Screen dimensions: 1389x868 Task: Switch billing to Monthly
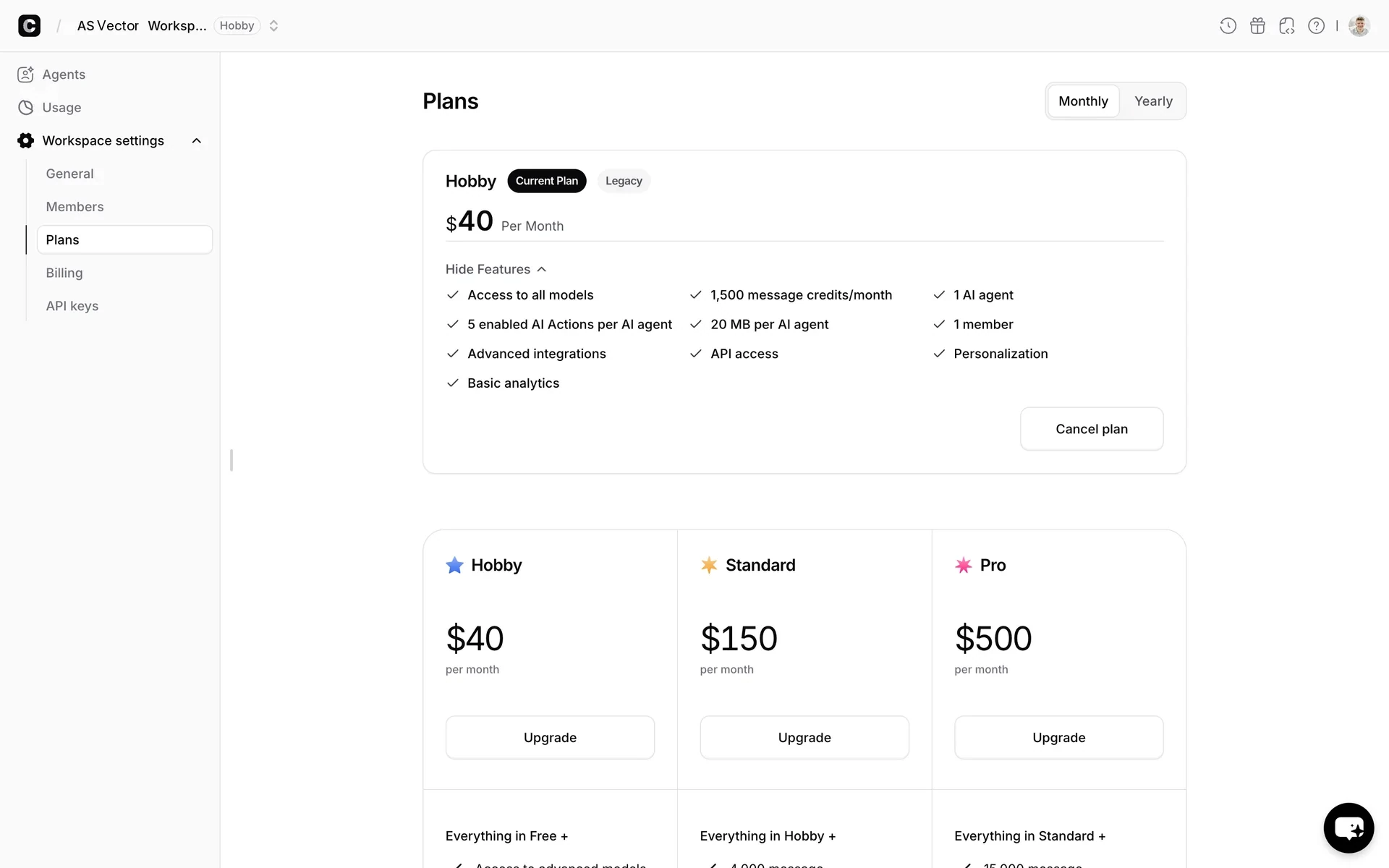click(x=1083, y=101)
